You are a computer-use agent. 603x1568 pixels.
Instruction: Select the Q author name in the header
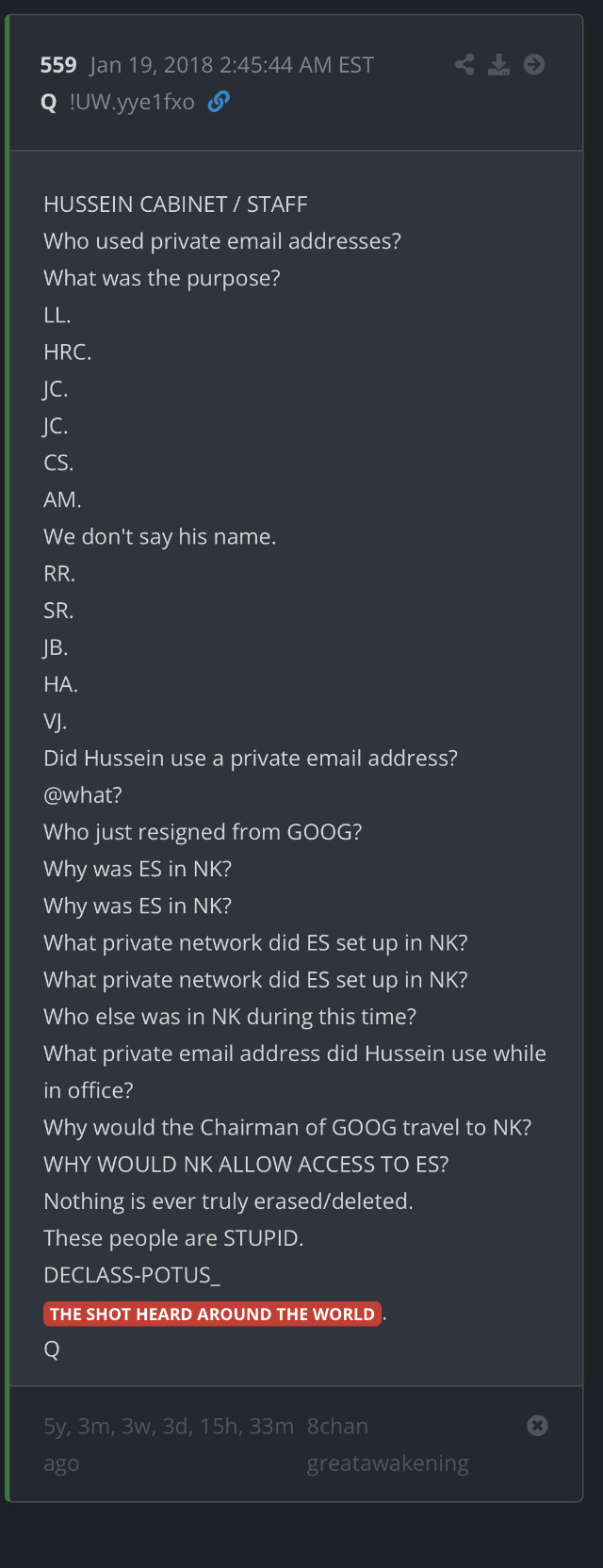pos(49,103)
